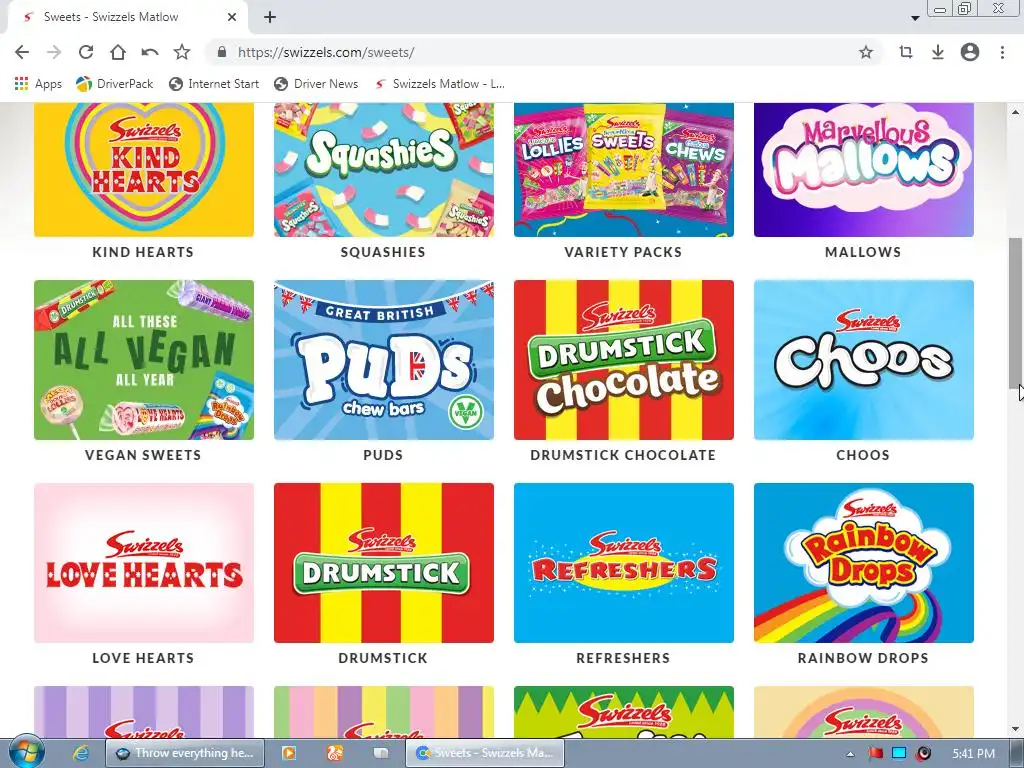Open the Love Hearts product image
This screenshot has height=768, width=1024.
point(144,563)
